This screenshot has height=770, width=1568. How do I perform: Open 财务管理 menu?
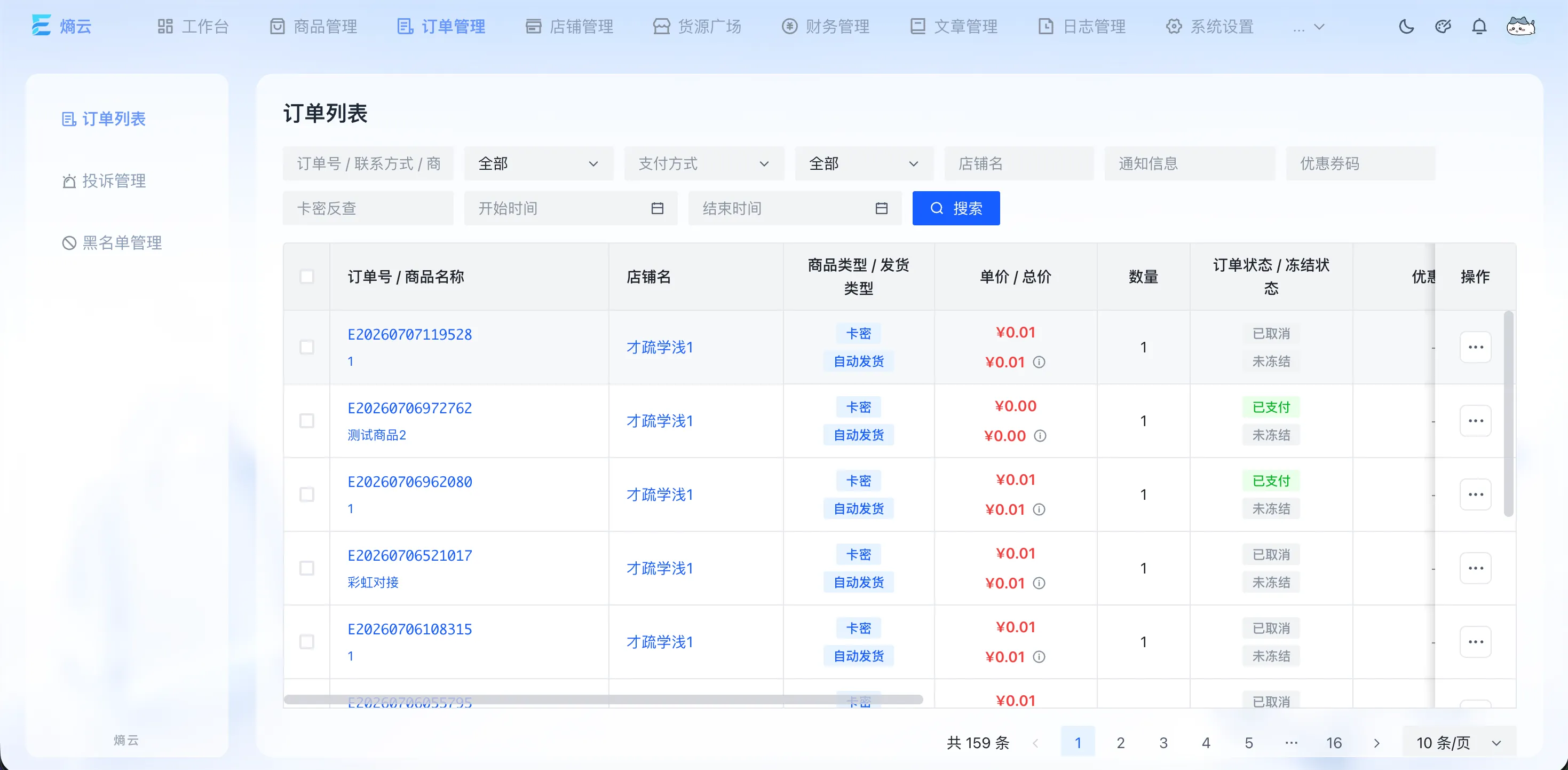coord(826,27)
